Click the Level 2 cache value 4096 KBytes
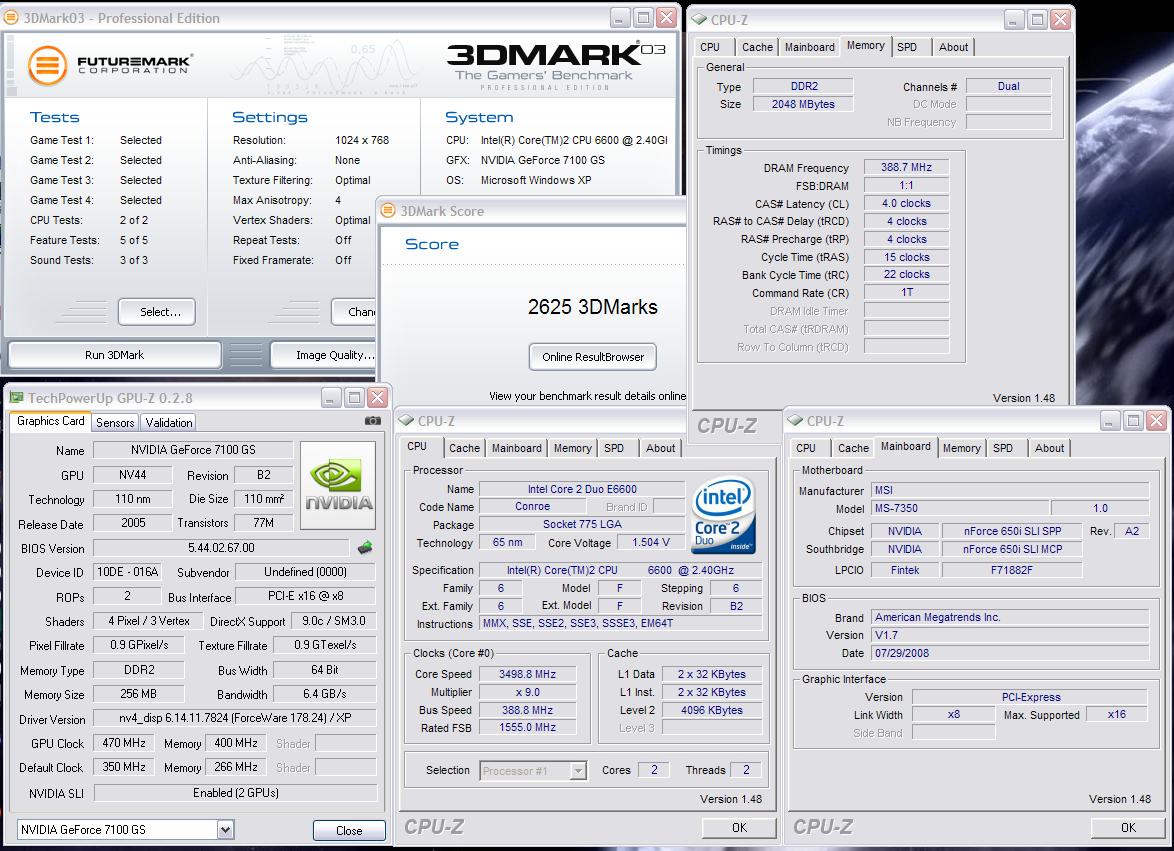This screenshot has height=851, width=1174. click(712, 710)
